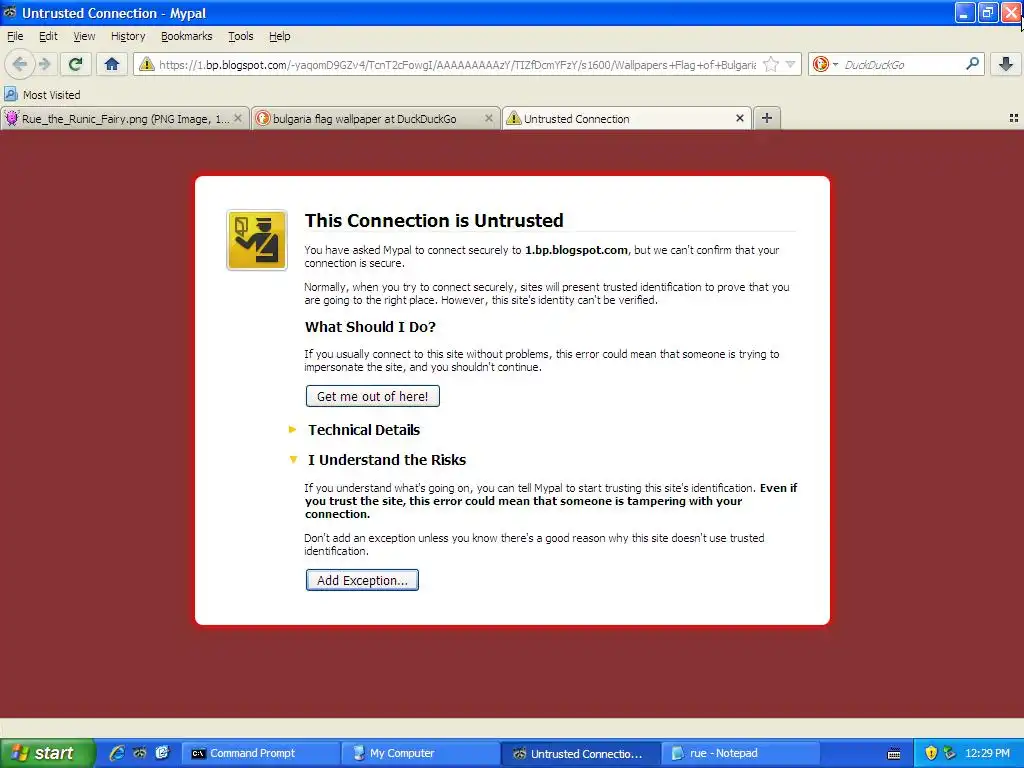Close the bulgaria flag wallpaper tab
The image size is (1024, 768).
488,118
